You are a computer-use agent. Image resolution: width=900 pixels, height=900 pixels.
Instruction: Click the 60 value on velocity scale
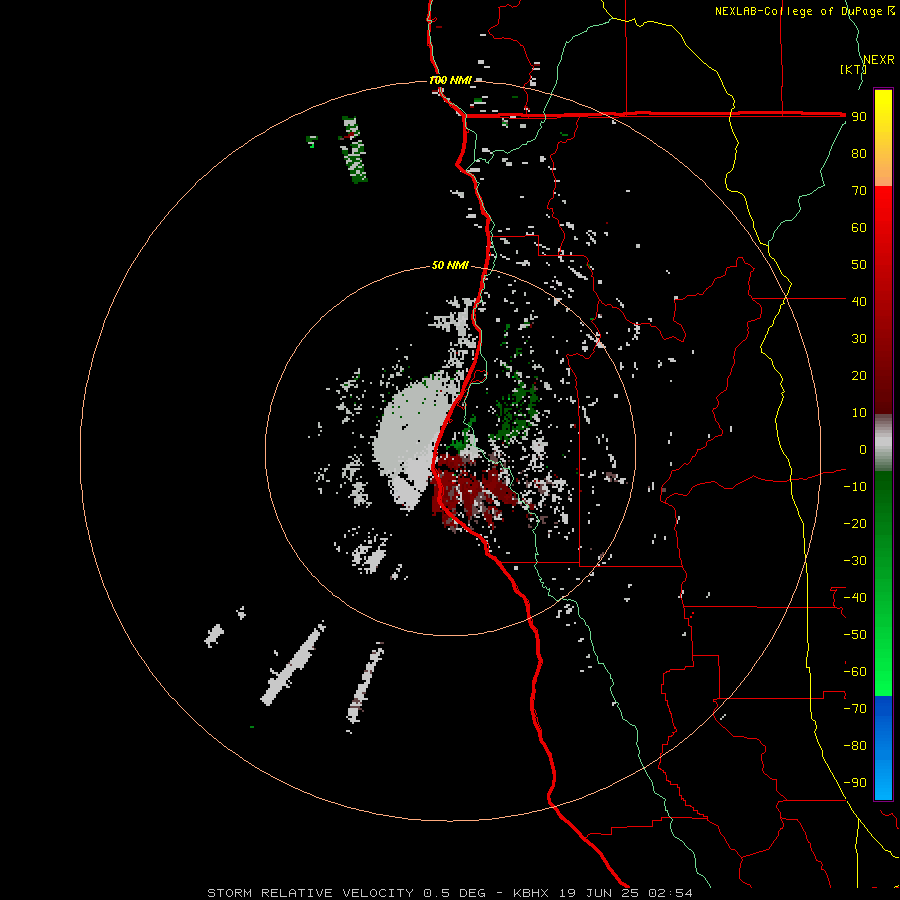click(859, 227)
